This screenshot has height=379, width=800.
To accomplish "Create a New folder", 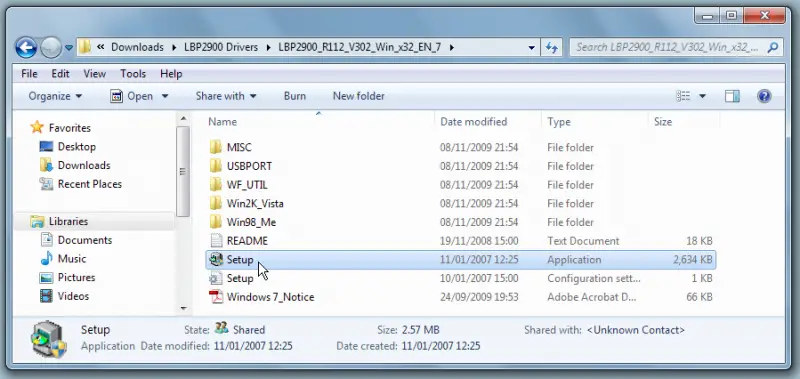I will coord(359,96).
